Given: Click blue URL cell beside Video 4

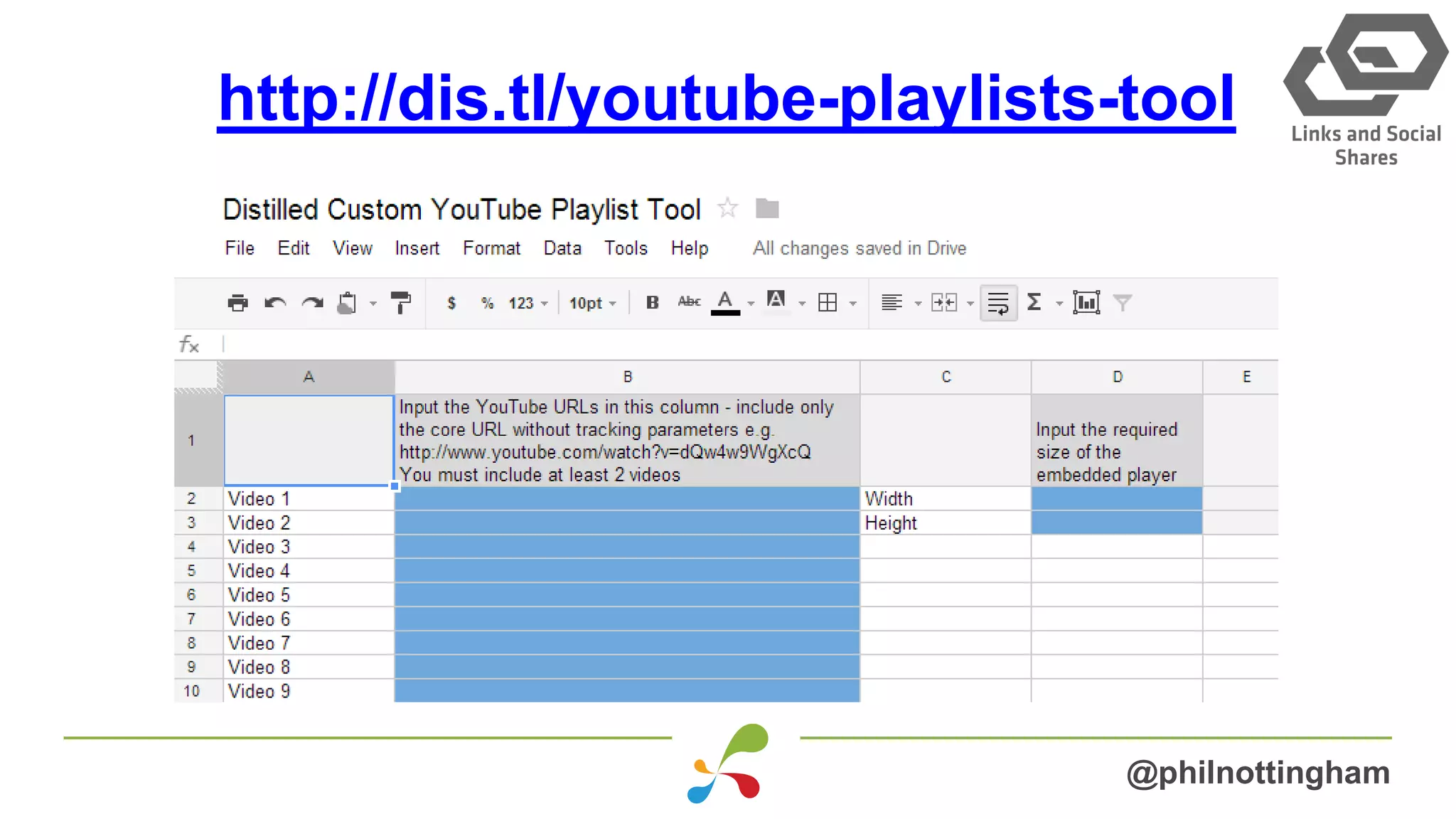Looking at the screenshot, I should (627, 571).
